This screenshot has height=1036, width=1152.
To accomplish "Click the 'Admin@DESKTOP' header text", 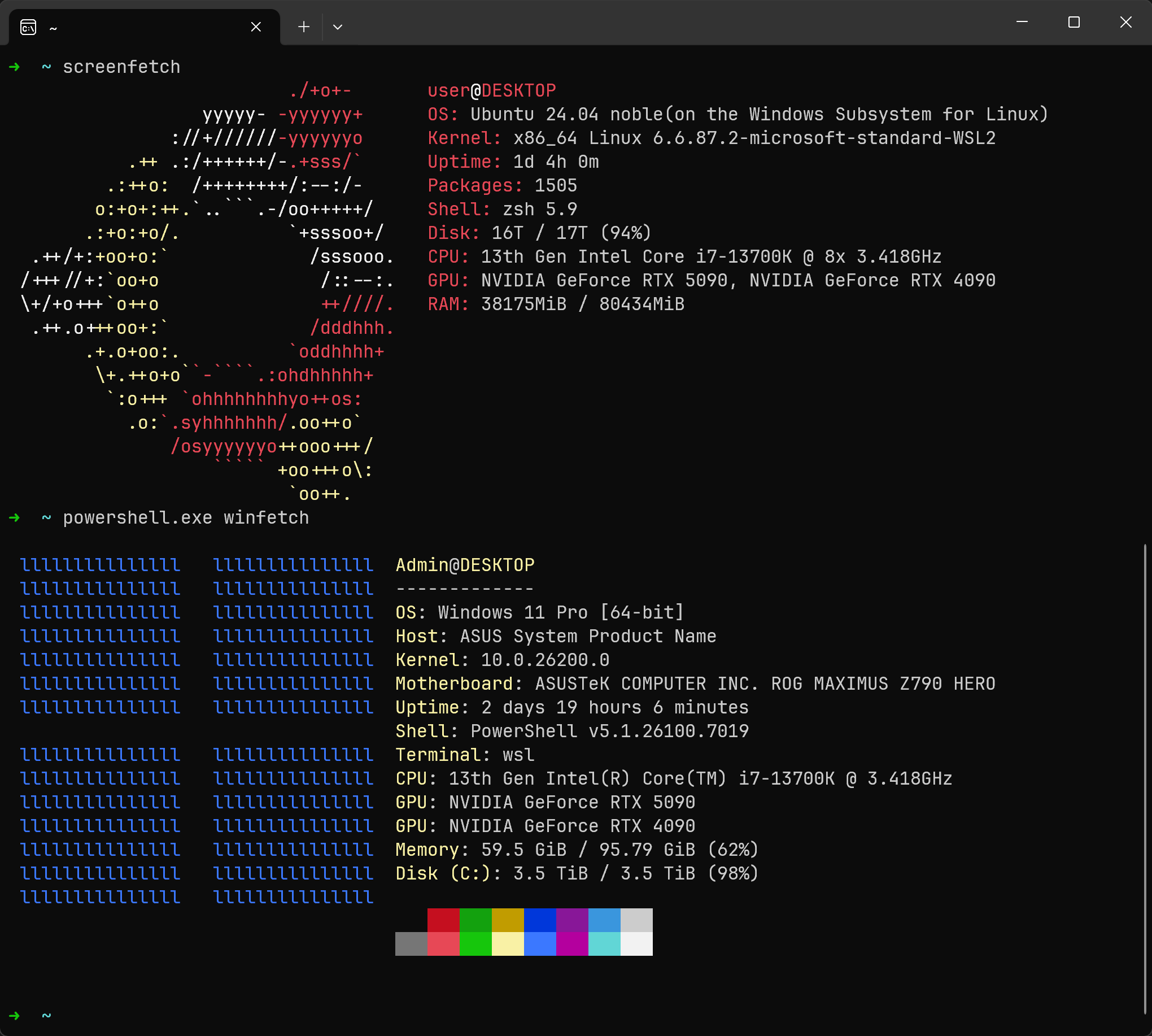I will click(x=464, y=565).
